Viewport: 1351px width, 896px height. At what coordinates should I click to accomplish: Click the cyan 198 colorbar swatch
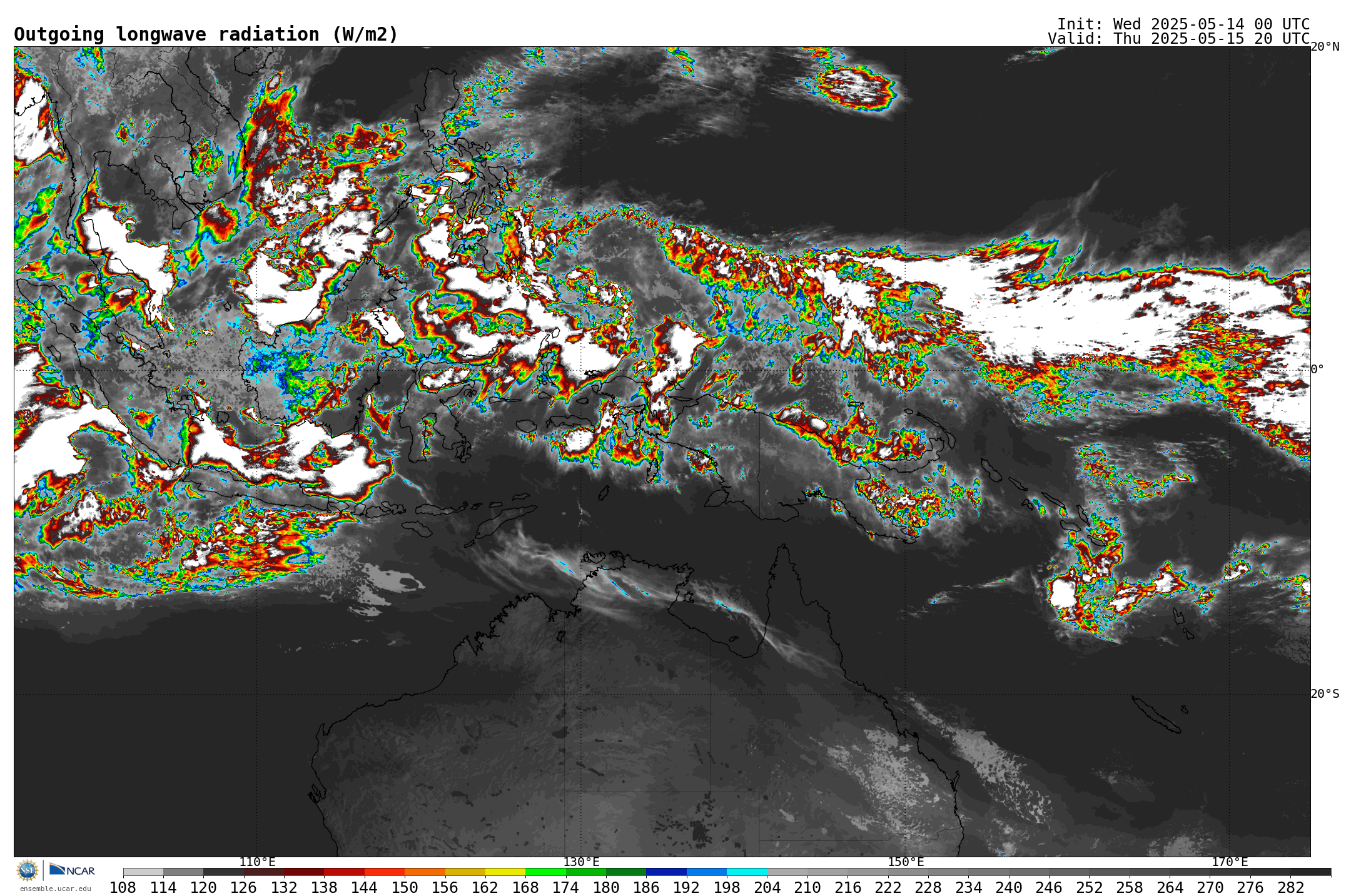coord(746,872)
